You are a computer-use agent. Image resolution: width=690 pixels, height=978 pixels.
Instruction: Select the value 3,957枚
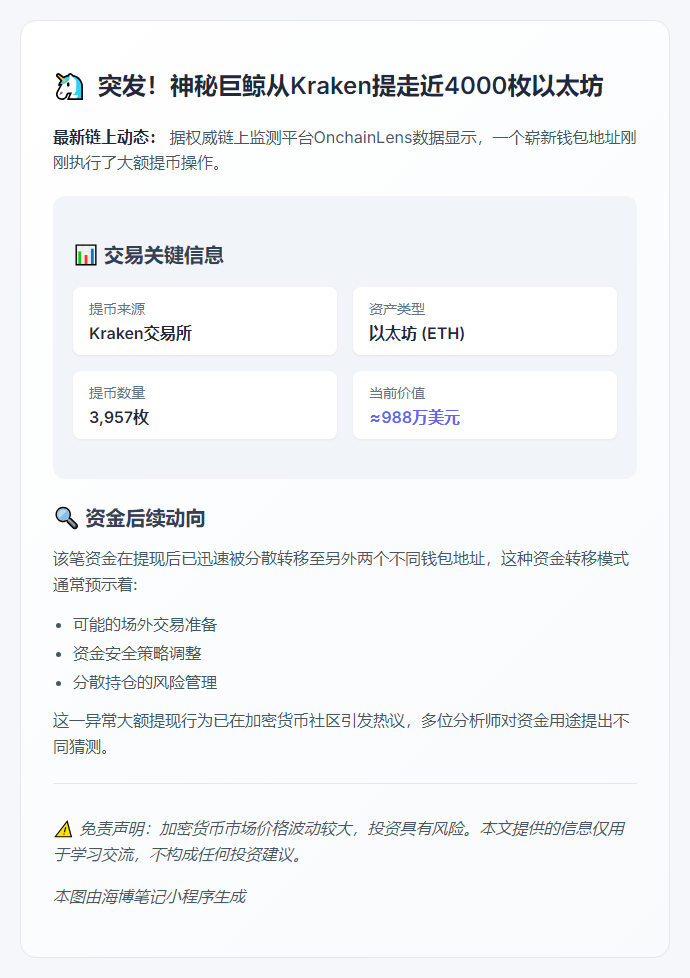click(119, 417)
